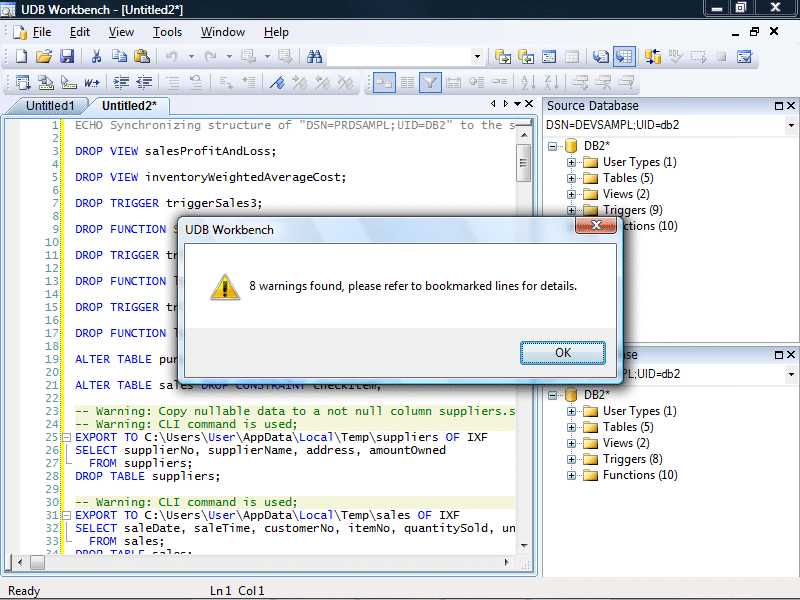
Task: Click OK in the warnings dialog
Action: [563, 353]
